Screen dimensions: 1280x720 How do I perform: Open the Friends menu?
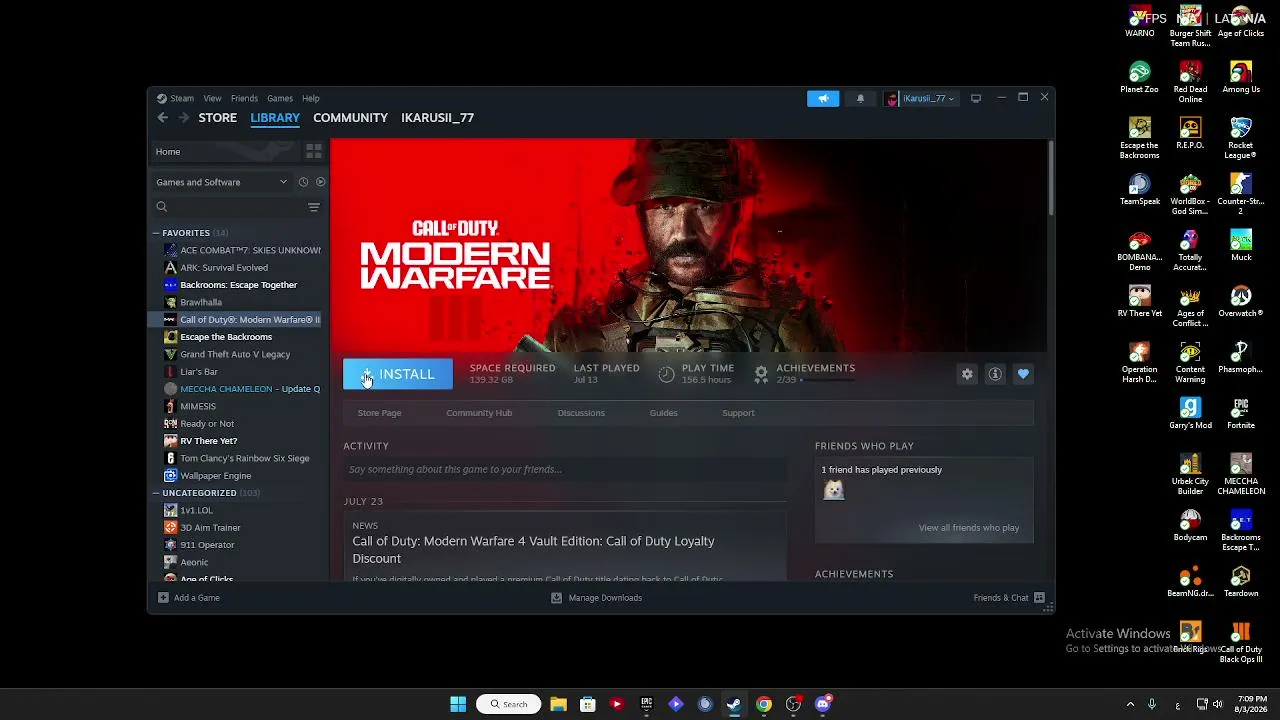coord(244,99)
